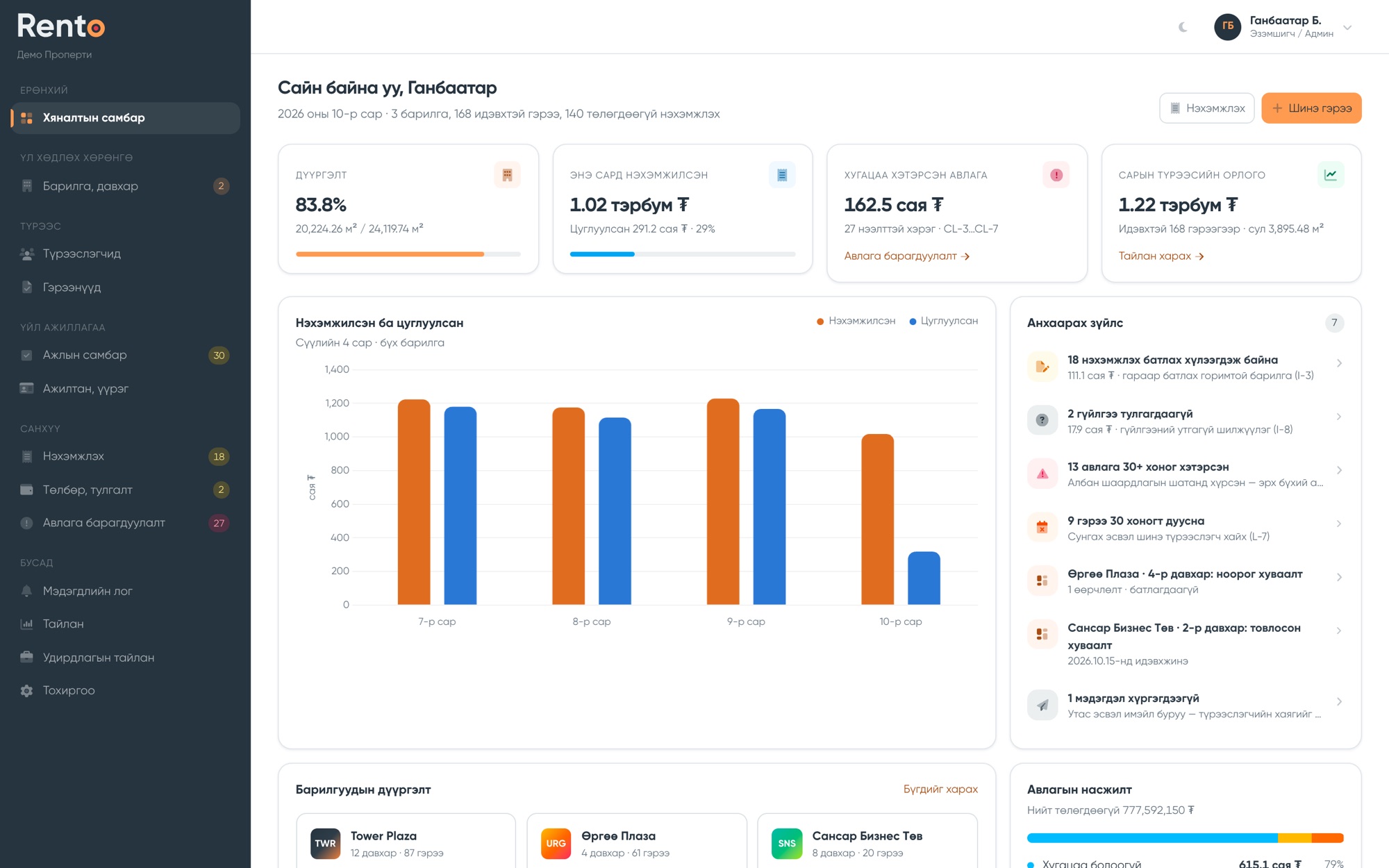Click the Энэ сард нэхэмжилсэн document icon
Screen dimensions: 1389x868
pyautogui.click(x=782, y=175)
